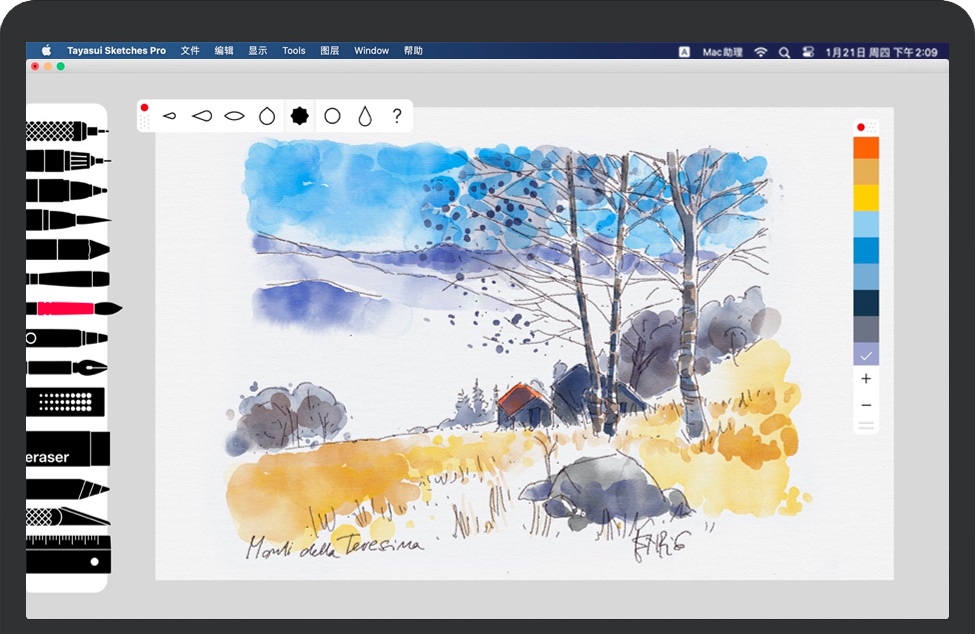This screenshot has width=975, height=634.
Task: Choose the medium pointed brush tip shape
Action: 202,116
